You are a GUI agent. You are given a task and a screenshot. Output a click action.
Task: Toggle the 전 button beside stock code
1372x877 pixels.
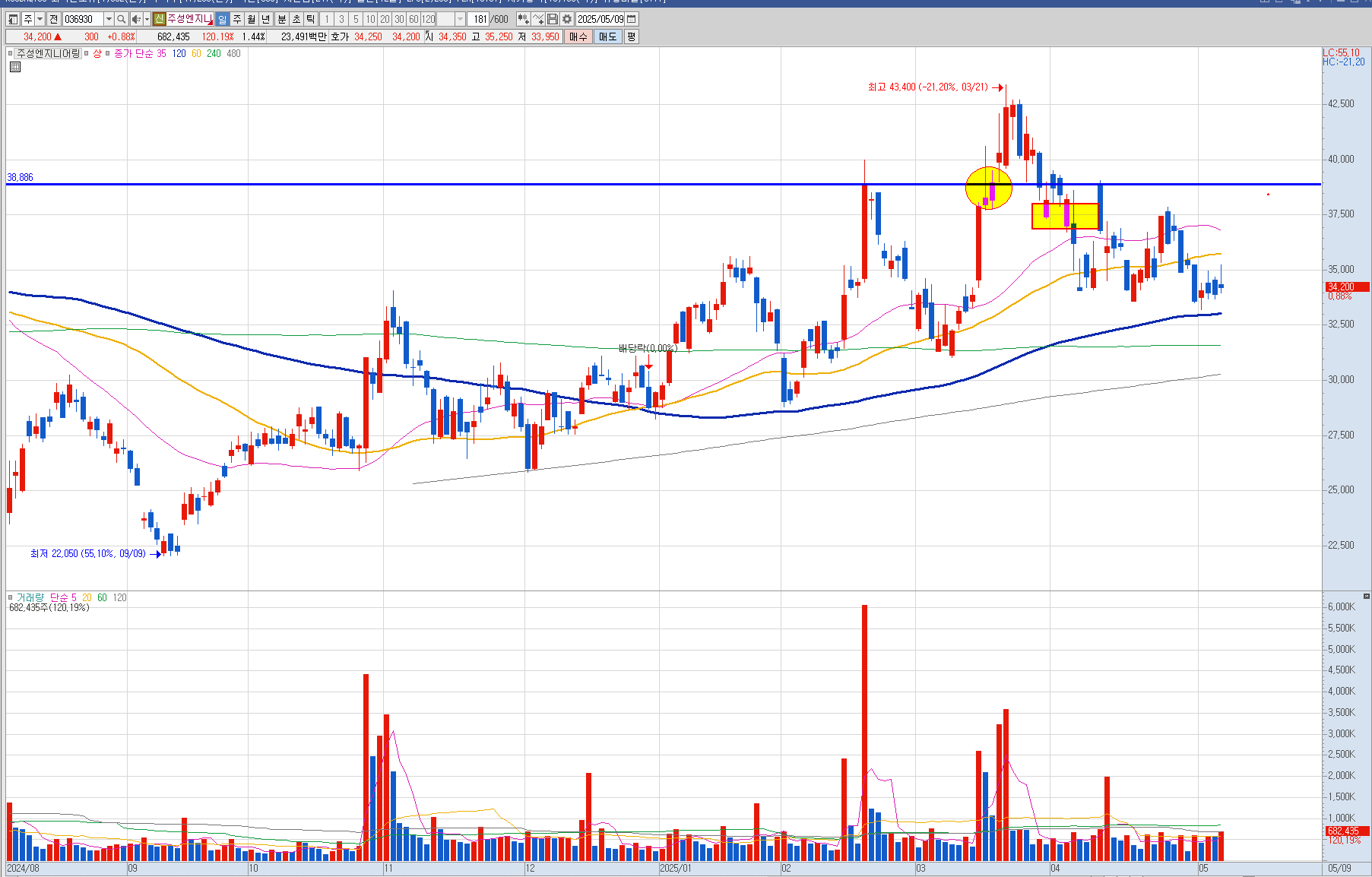[54, 19]
